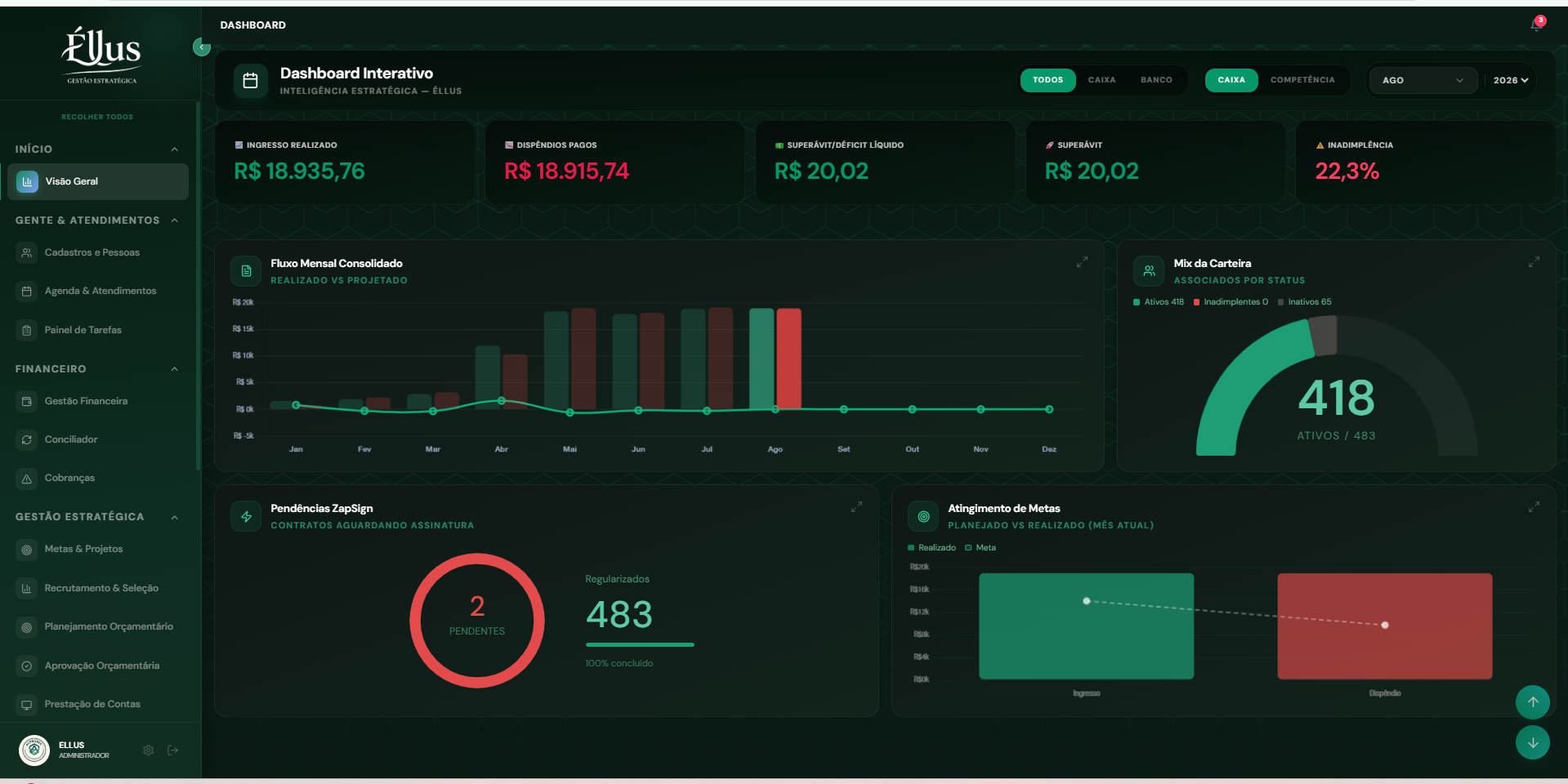Click the Ativos 418 legend swatch
Screen dimensions: 1568x784
[x=1137, y=302]
